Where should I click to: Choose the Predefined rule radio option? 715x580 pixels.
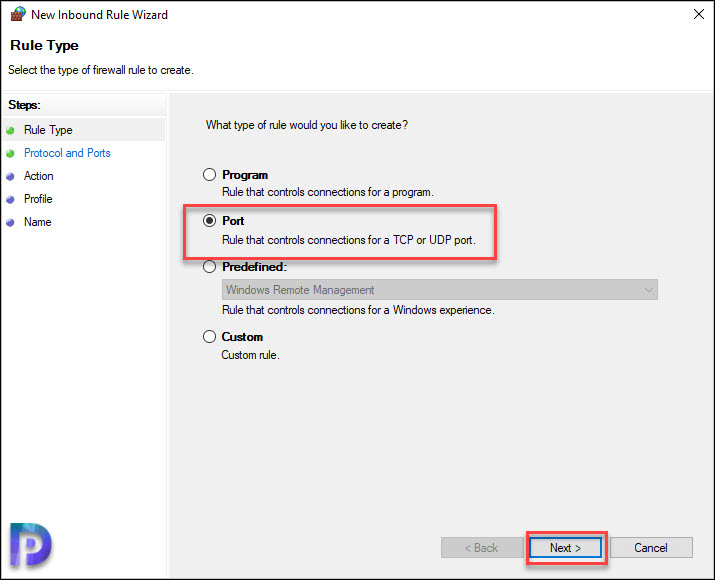(209, 267)
